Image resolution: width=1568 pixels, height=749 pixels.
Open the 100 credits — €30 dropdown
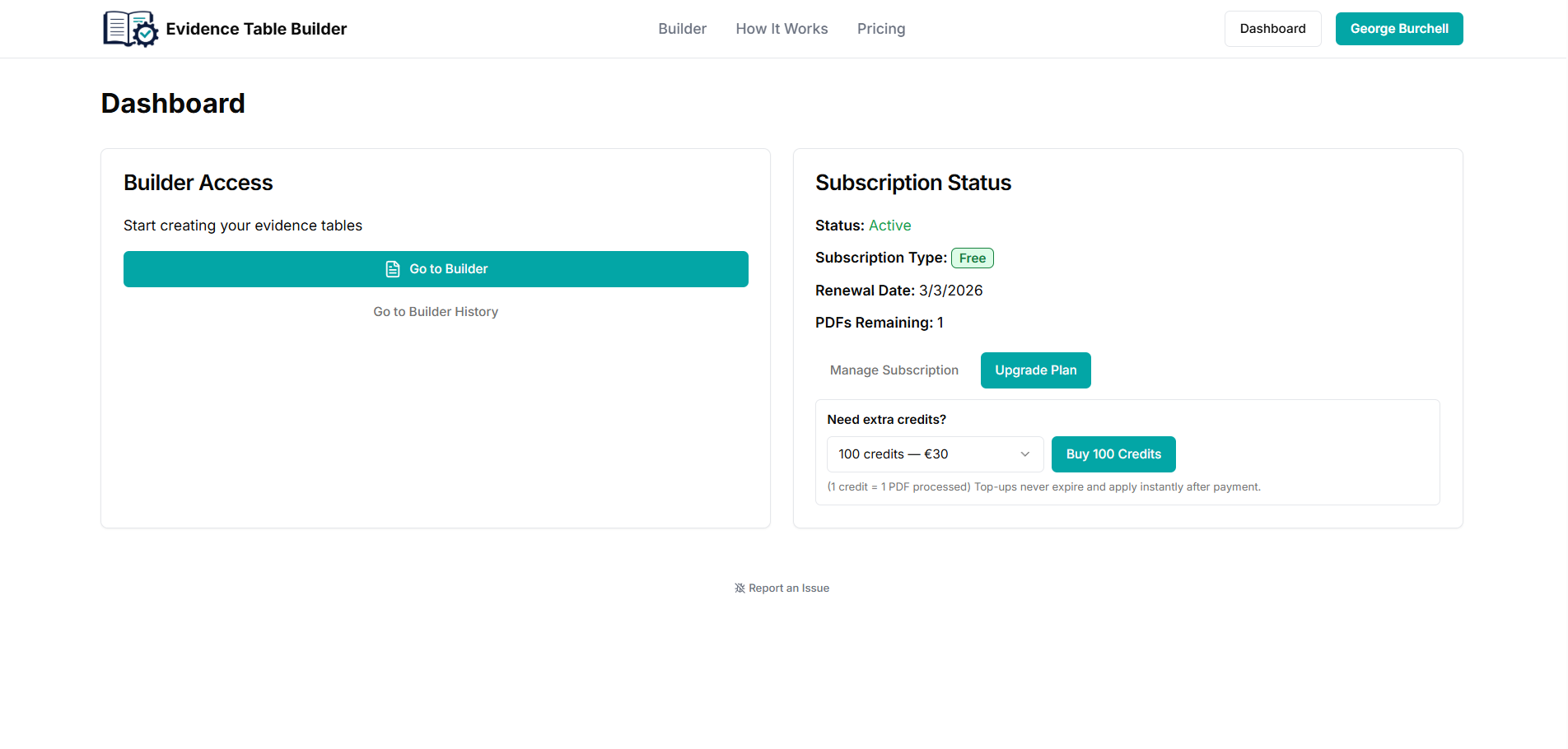point(934,454)
